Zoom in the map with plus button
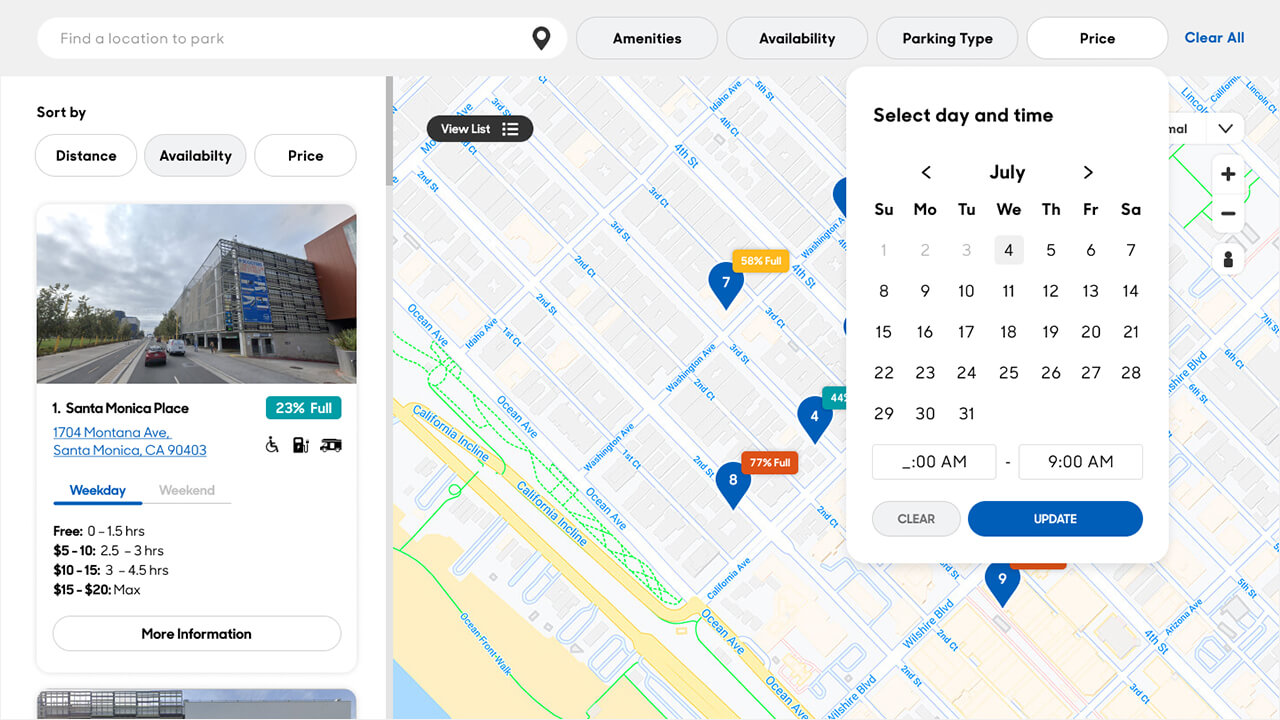 (1228, 174)
